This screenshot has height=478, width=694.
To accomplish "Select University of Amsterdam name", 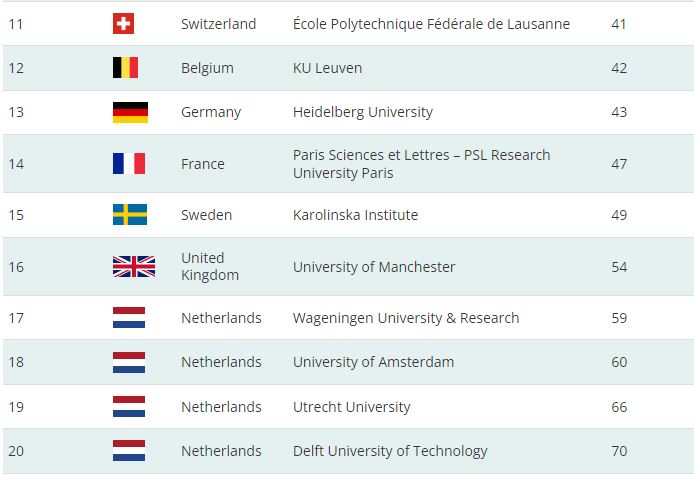I will 374,362.
